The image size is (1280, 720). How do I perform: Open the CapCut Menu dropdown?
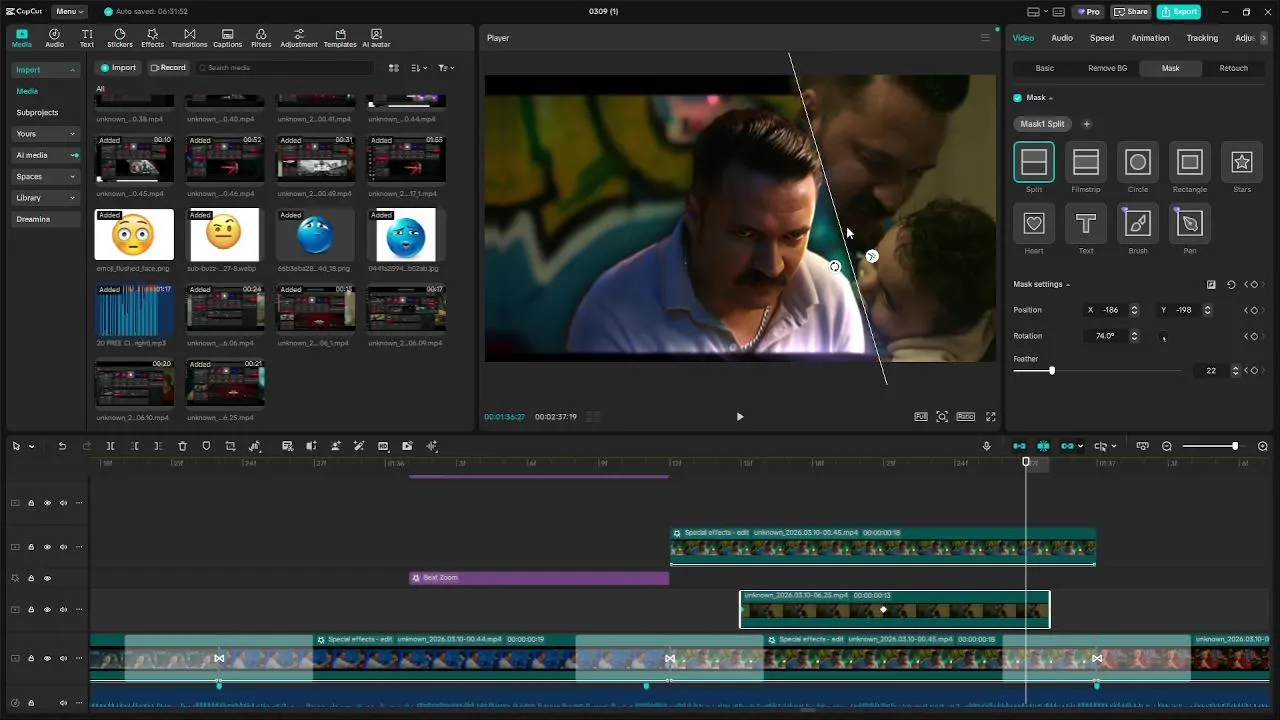(69, 12)
